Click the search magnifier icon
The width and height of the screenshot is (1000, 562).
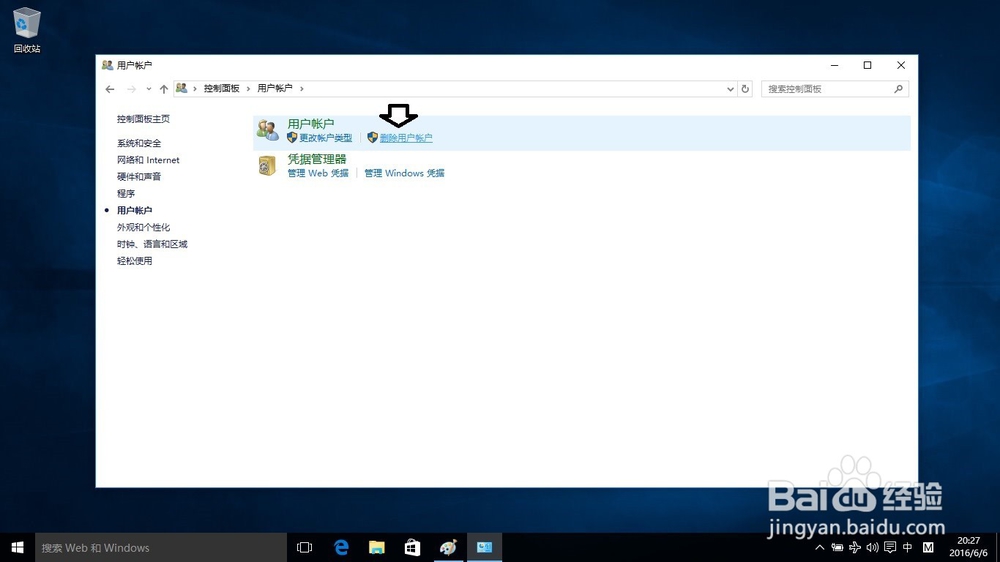899,89
